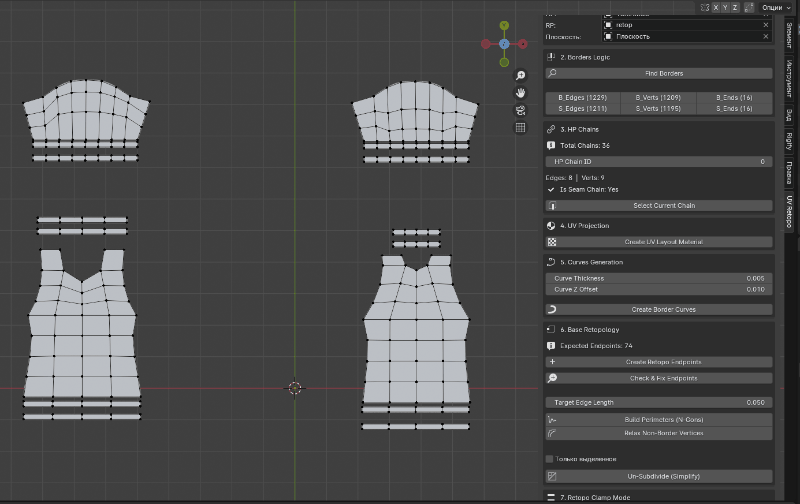The image size is (800, 504).
Task: Open the Опции dropdown
Action: click(777, 7)
